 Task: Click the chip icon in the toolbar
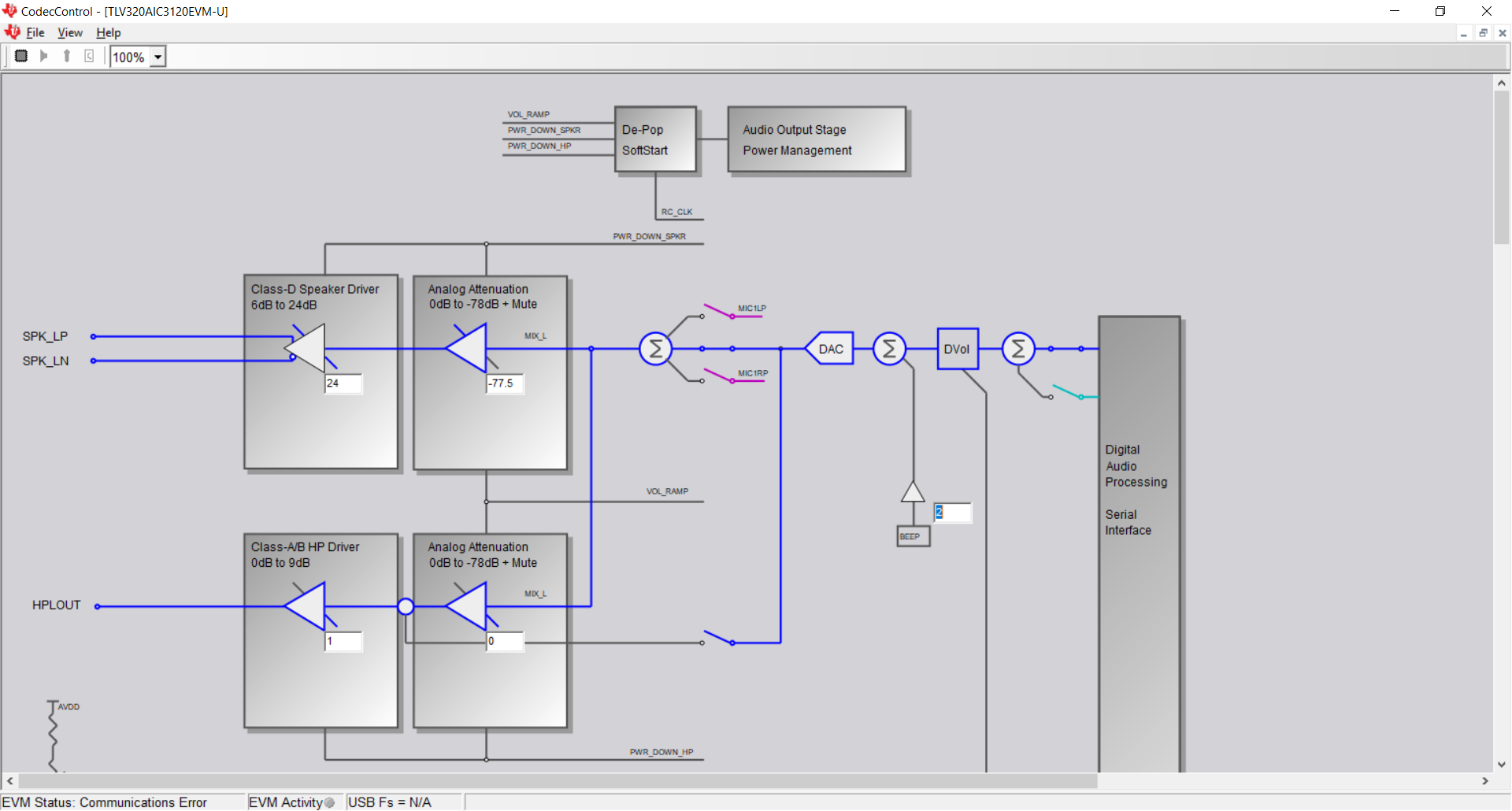[x=21, y=56]
